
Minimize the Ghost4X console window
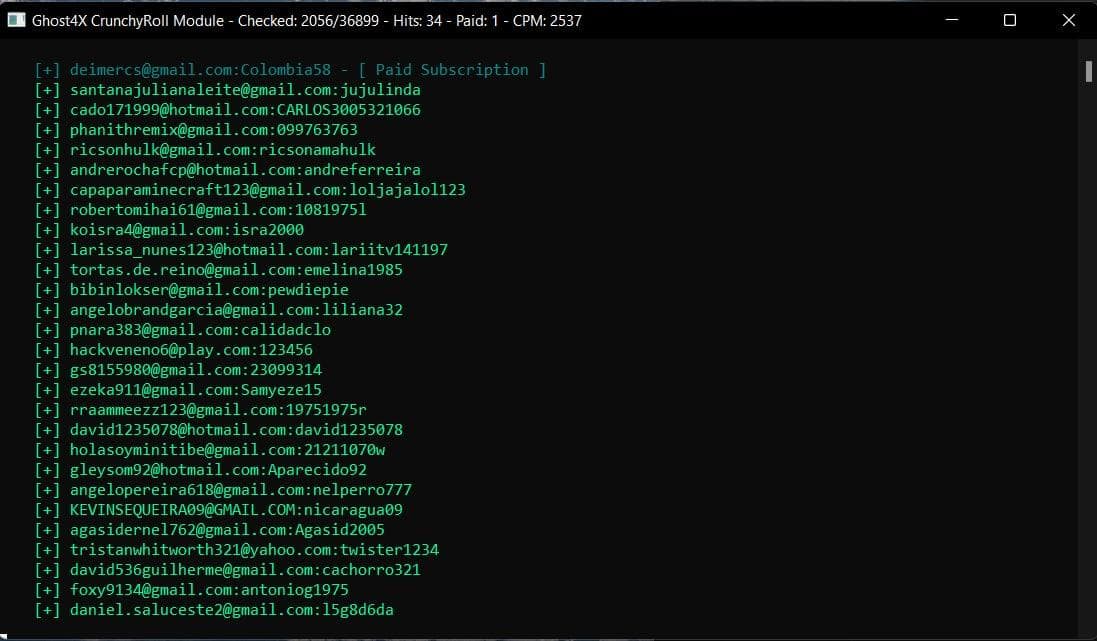pos(953,20)
